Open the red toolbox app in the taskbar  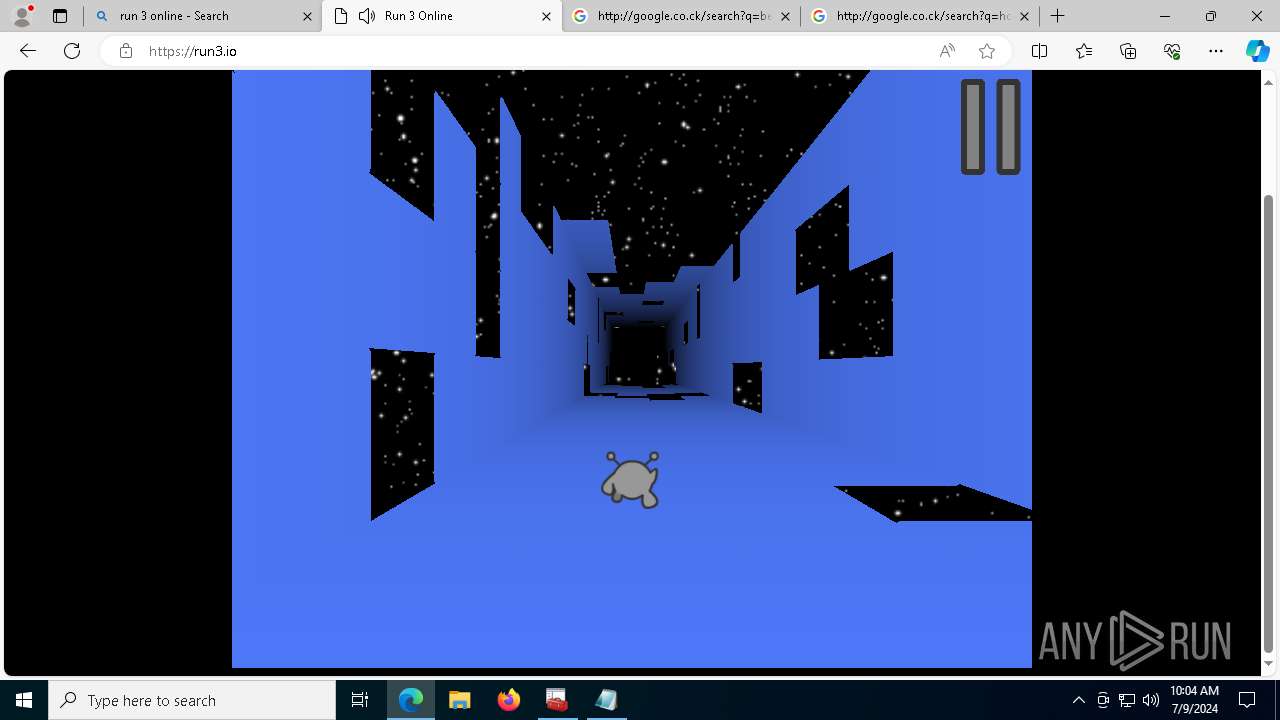click(557, 700)
